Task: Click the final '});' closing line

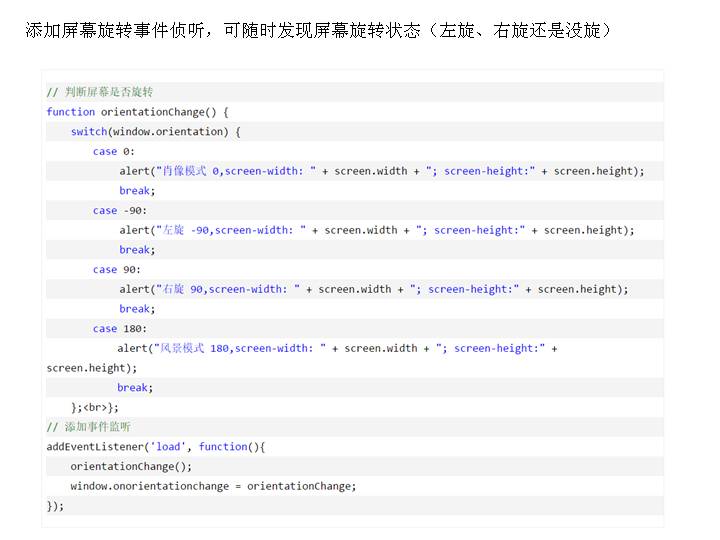Action: pos(55,506)
